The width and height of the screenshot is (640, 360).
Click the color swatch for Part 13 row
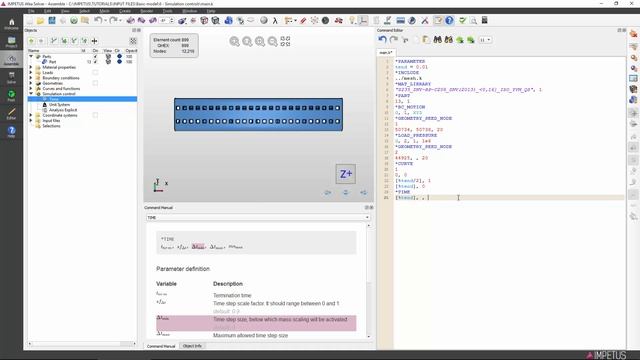(119, 62)
